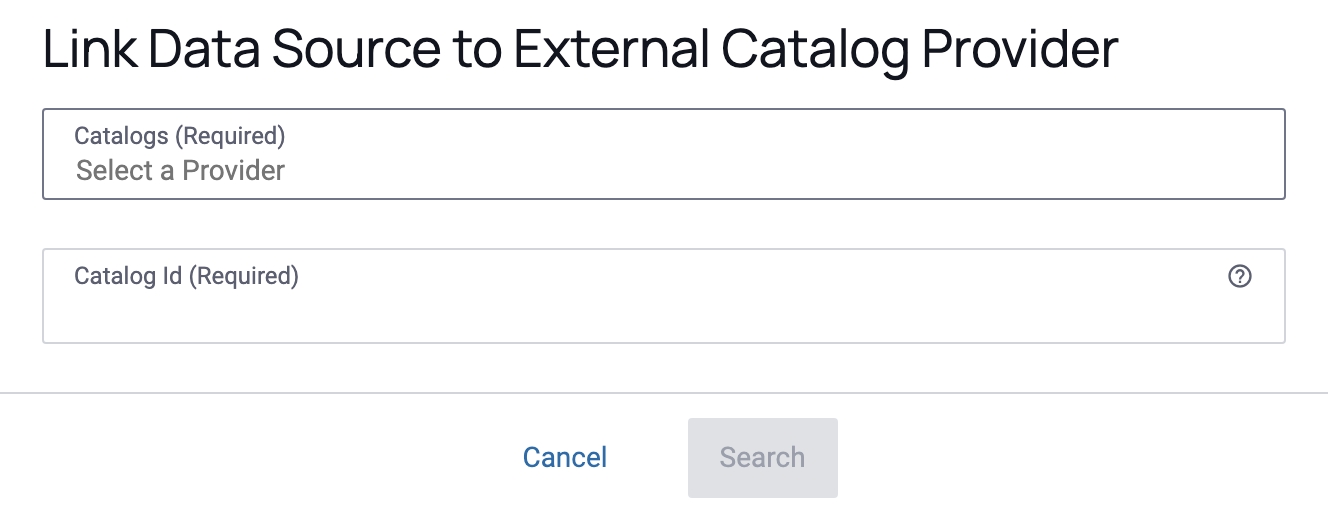Click the Cancel link
The width and height of the screenshot is (1328, 515).
(x=565, y=457)
